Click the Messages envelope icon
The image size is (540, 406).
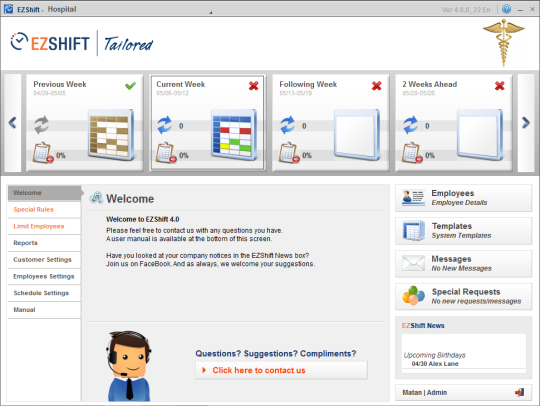(413, 263)
